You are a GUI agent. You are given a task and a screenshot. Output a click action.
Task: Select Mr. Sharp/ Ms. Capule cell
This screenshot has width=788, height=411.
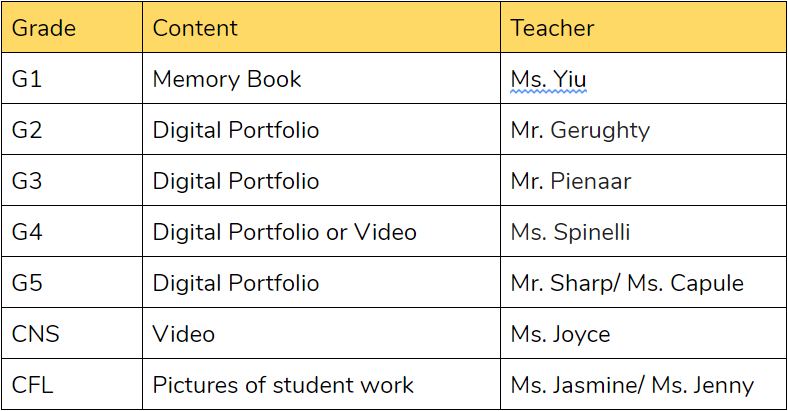(x=643, y=282)
